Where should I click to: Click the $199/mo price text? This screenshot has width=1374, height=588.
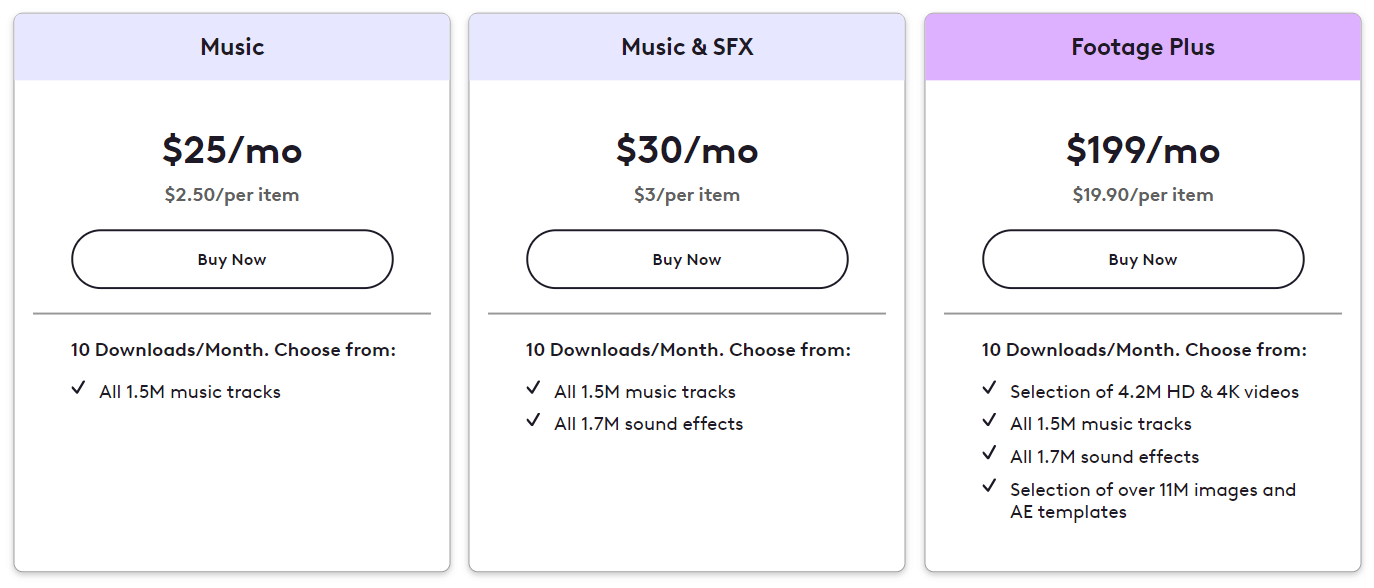tap(1143, 150)
